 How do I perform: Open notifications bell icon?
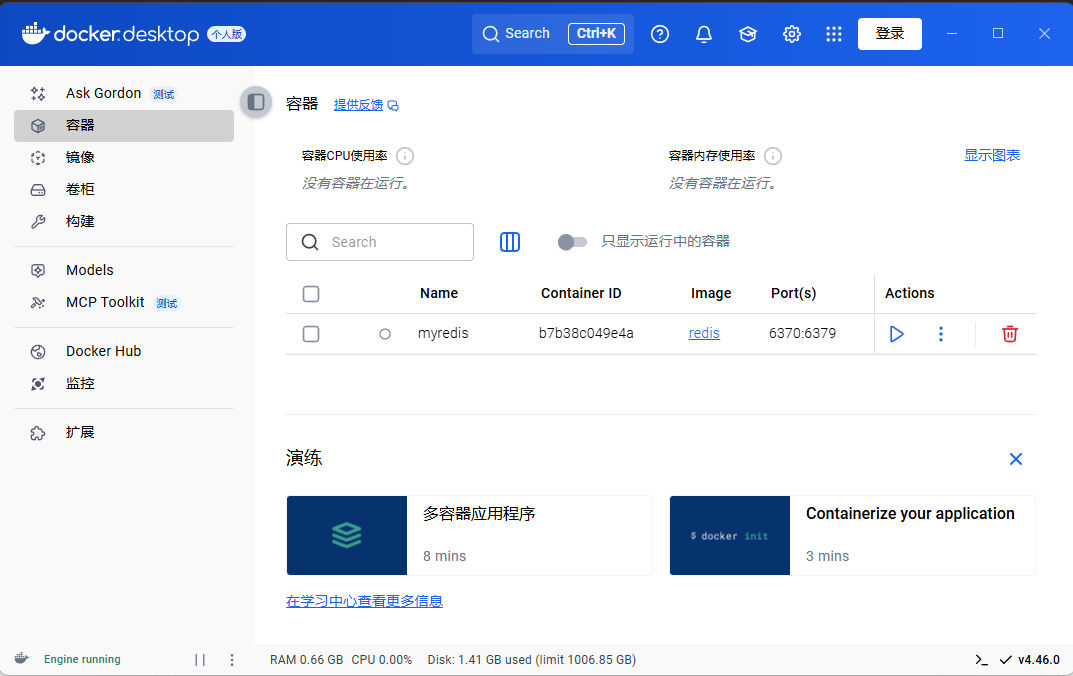[704, 34]
